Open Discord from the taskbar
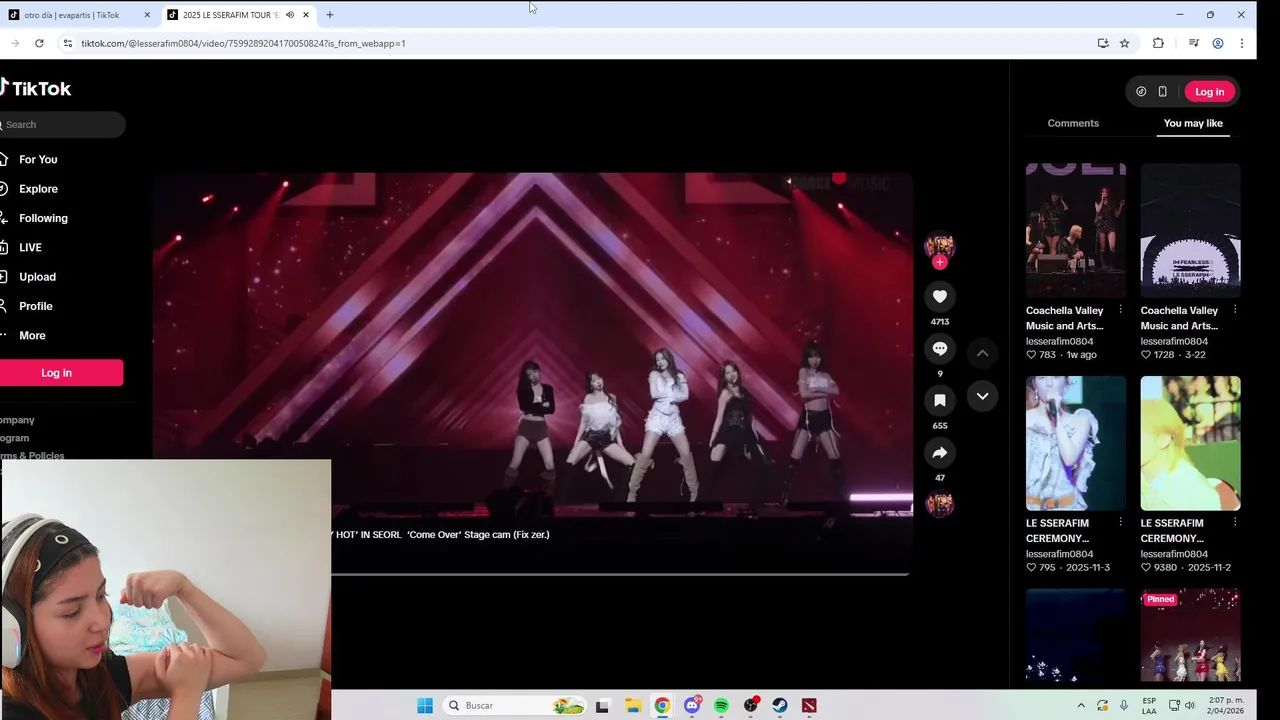The image size is (1280, 720). coord(692,705)
